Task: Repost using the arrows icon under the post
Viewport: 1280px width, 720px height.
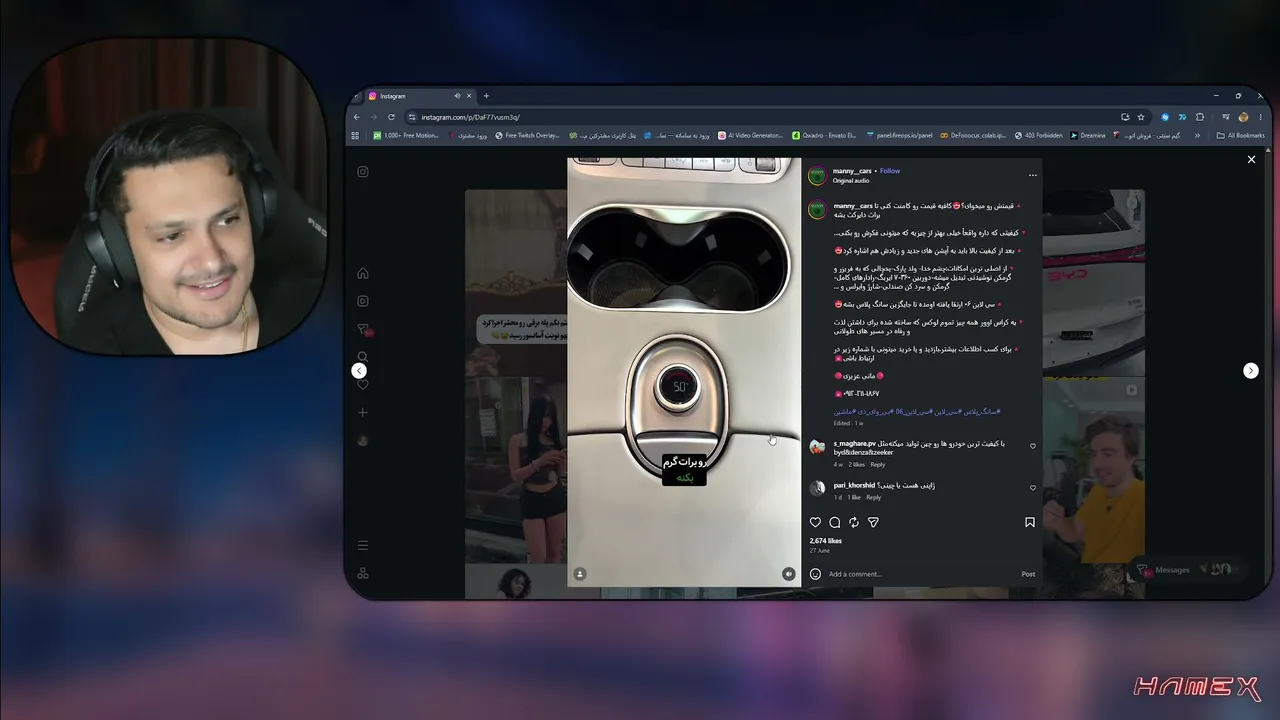Action: tap(854, 522)
